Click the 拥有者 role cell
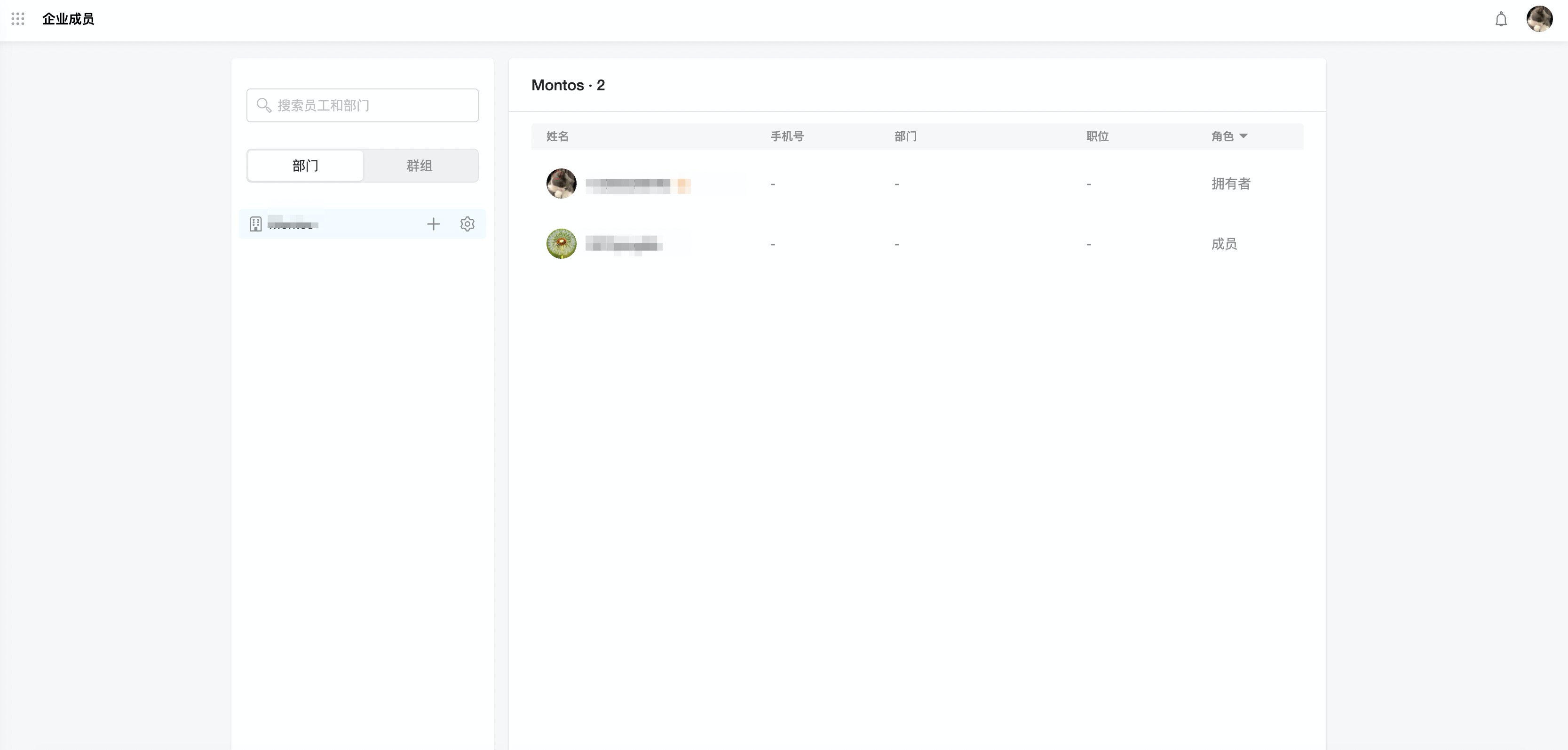 click(1230, 184)
